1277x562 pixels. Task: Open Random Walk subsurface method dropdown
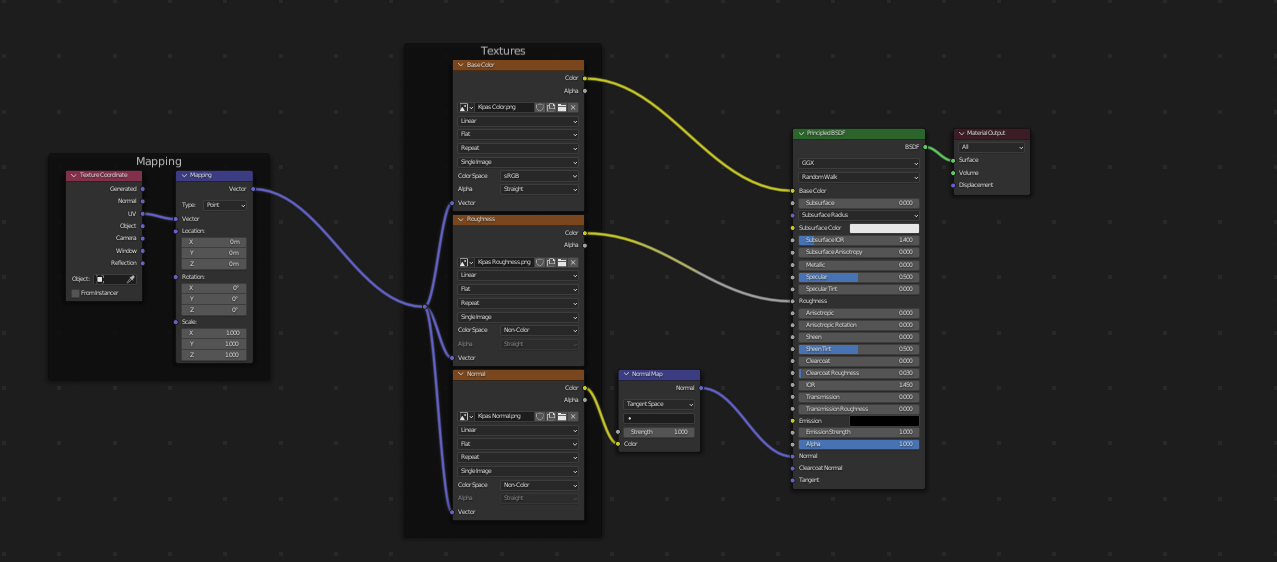tap(859, 177)
